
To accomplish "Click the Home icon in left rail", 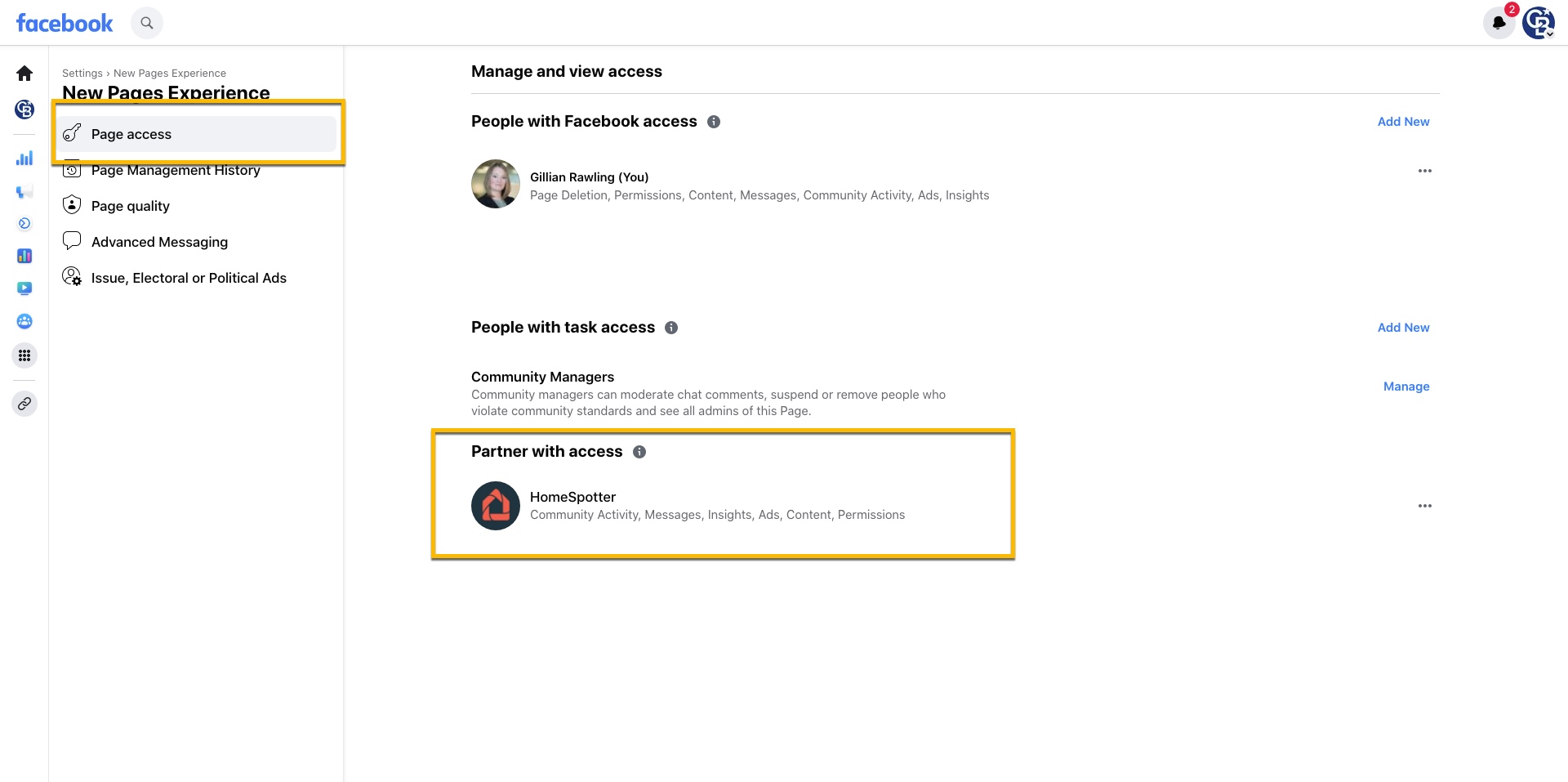I will pyautogui.click(x=24, y=74).
